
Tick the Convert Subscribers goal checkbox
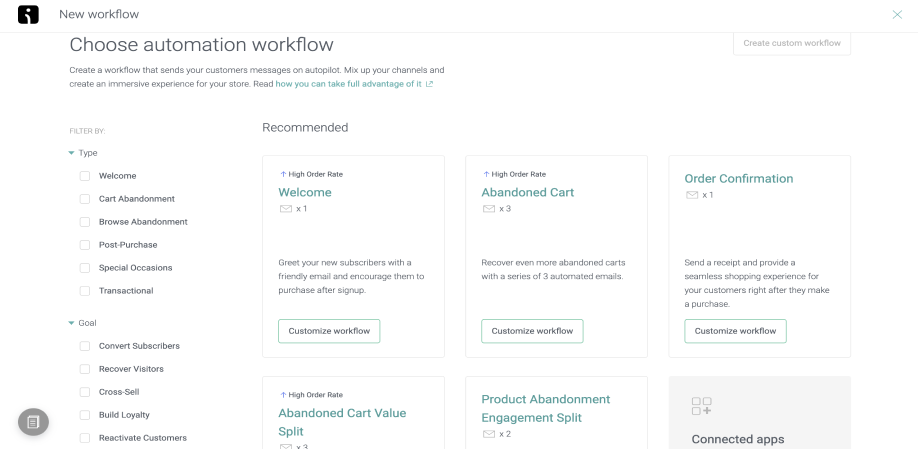pyautogui.click(x=85, y=346)
